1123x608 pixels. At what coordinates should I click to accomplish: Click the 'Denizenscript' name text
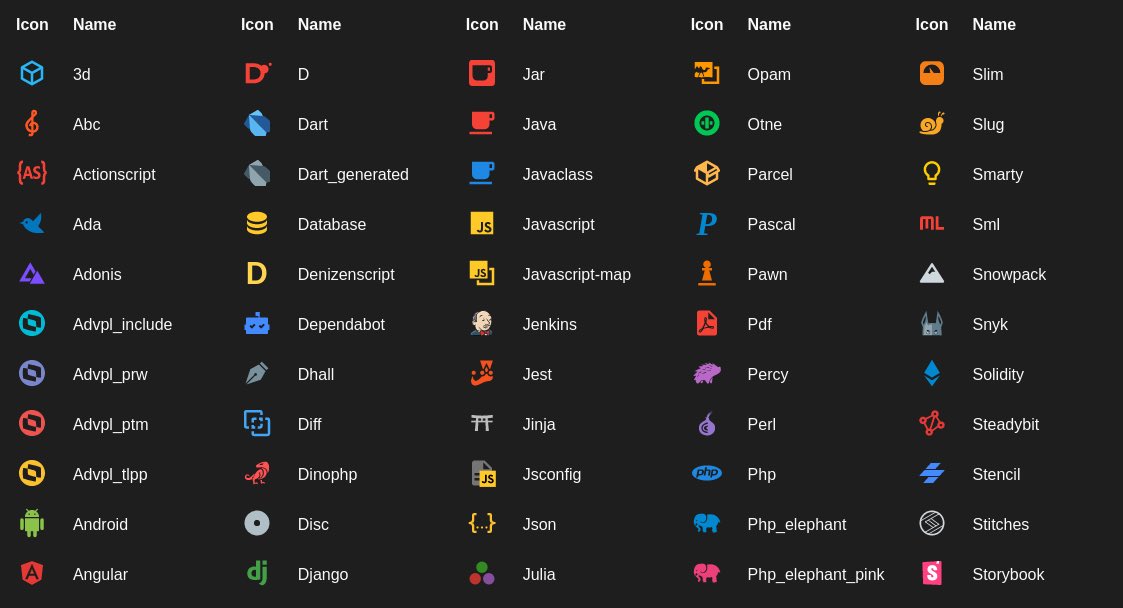(x=346, y=274)
